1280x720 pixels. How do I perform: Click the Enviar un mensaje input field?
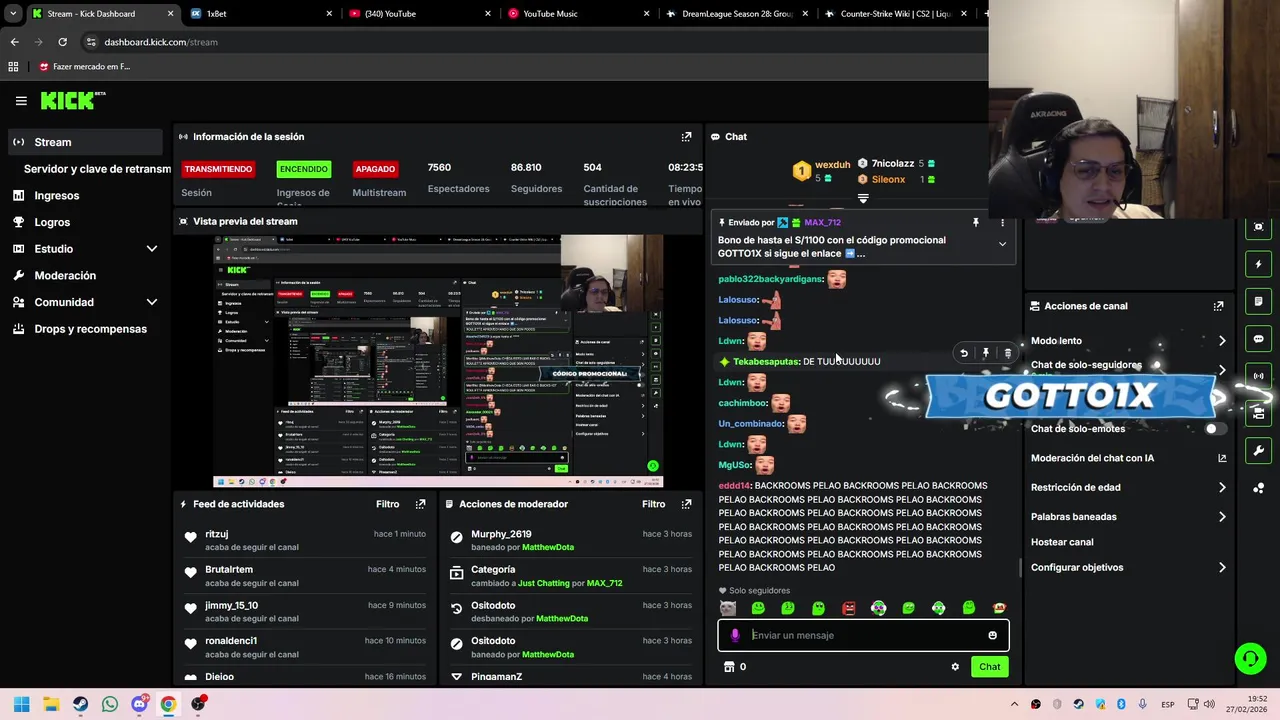click(863, 635)
